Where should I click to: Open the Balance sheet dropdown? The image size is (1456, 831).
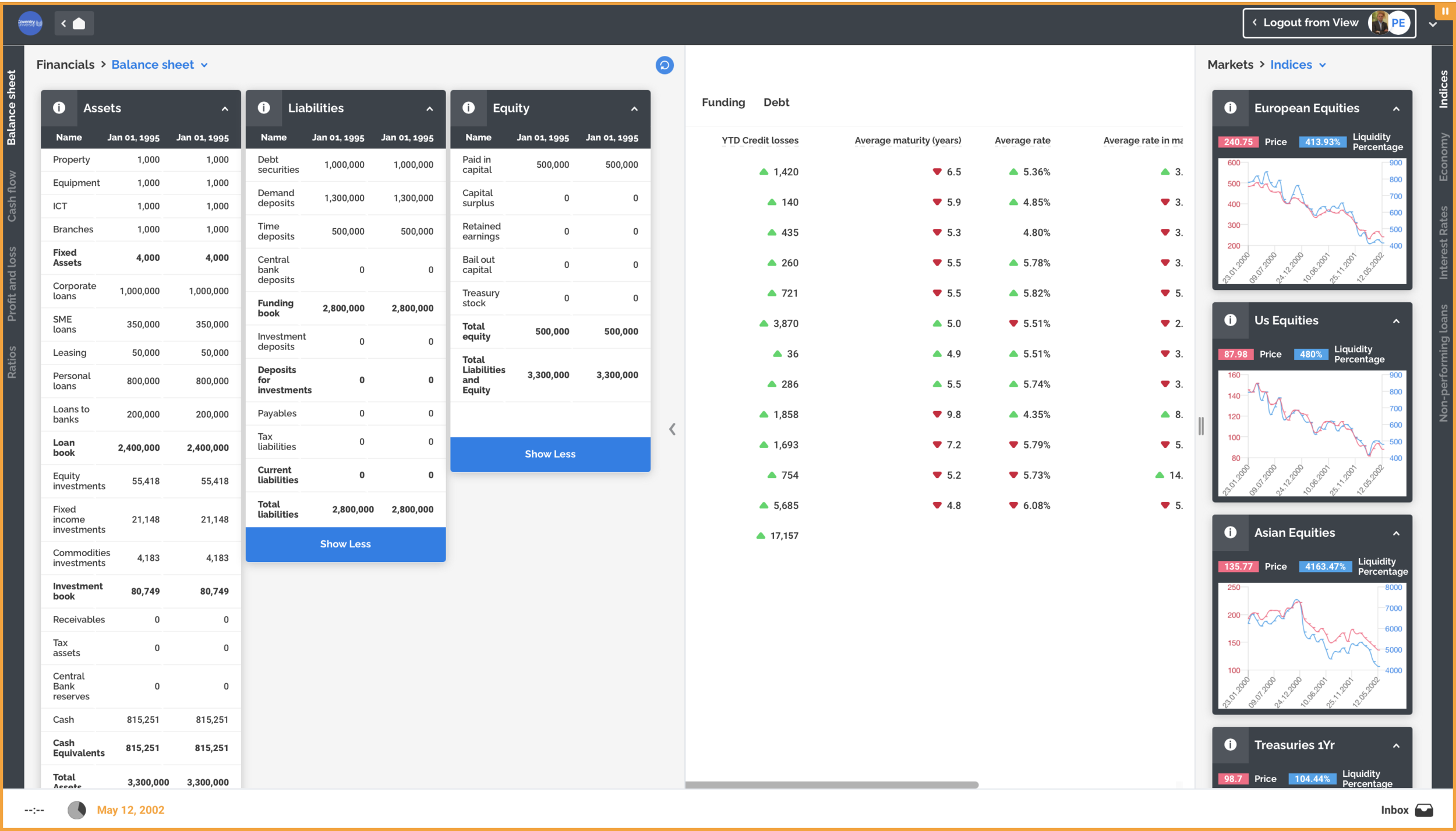(x=204, y=65)
